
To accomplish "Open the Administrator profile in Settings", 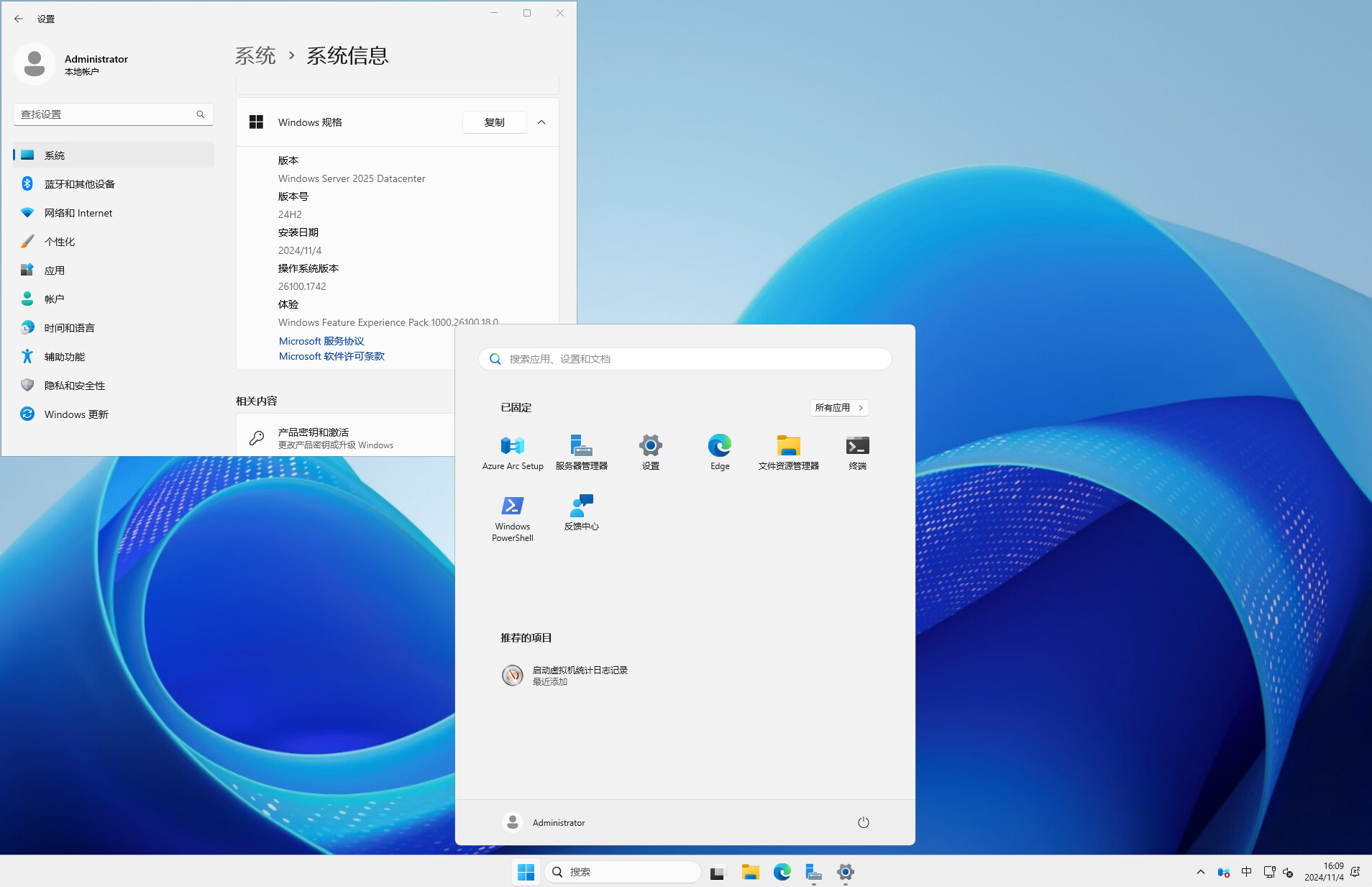I will [x=72, y=64].
